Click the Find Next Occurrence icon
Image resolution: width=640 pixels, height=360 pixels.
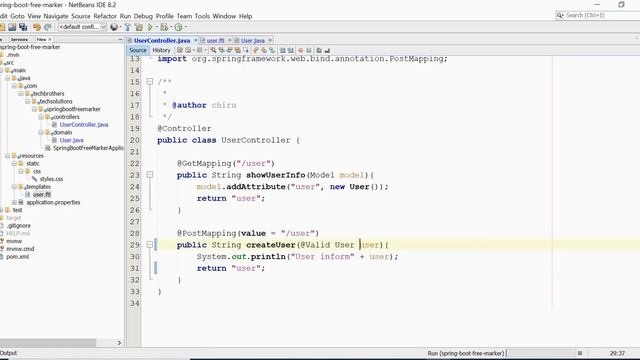click(229, 50)
